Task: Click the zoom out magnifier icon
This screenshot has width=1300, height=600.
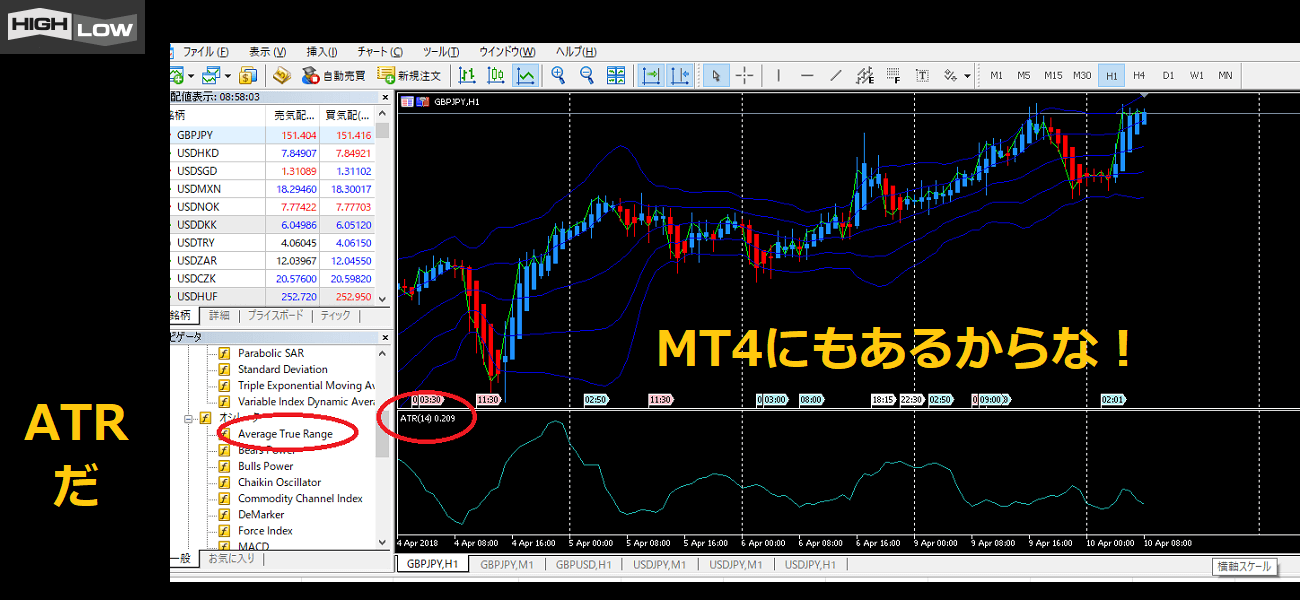Action: point(587,75)
